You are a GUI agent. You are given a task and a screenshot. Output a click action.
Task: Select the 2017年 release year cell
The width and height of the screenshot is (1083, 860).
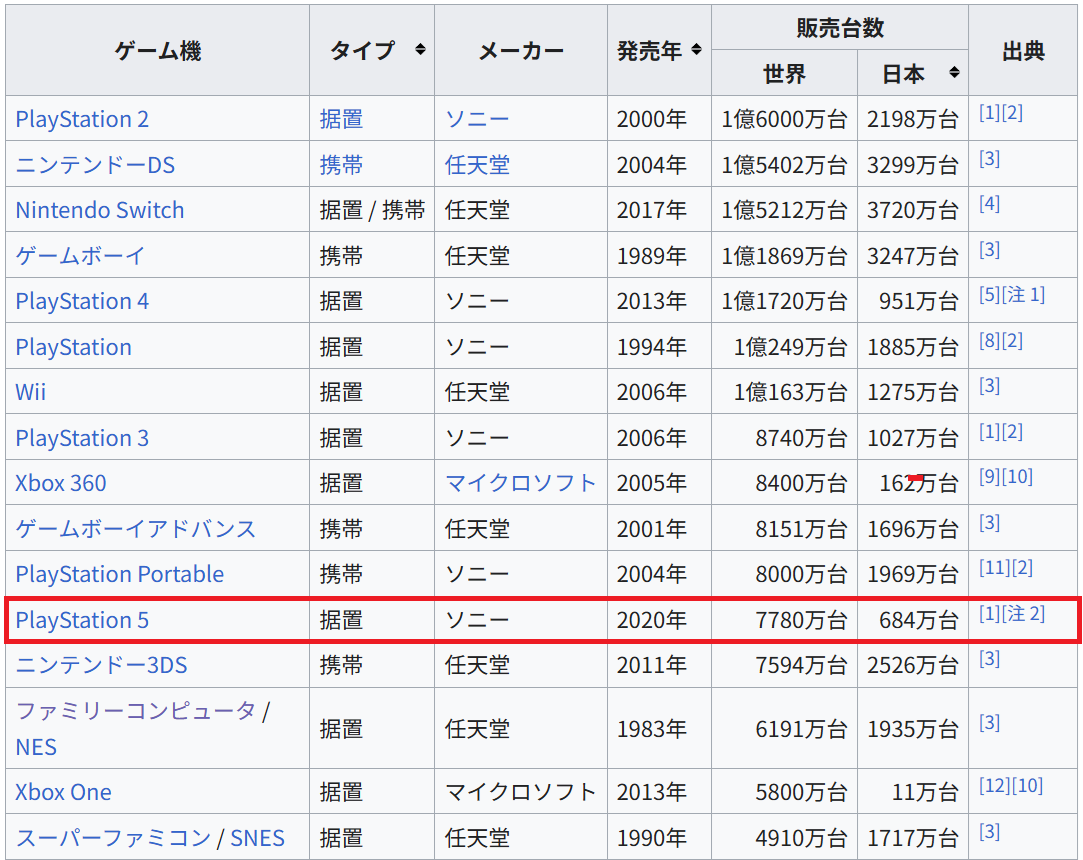point(660,210)
